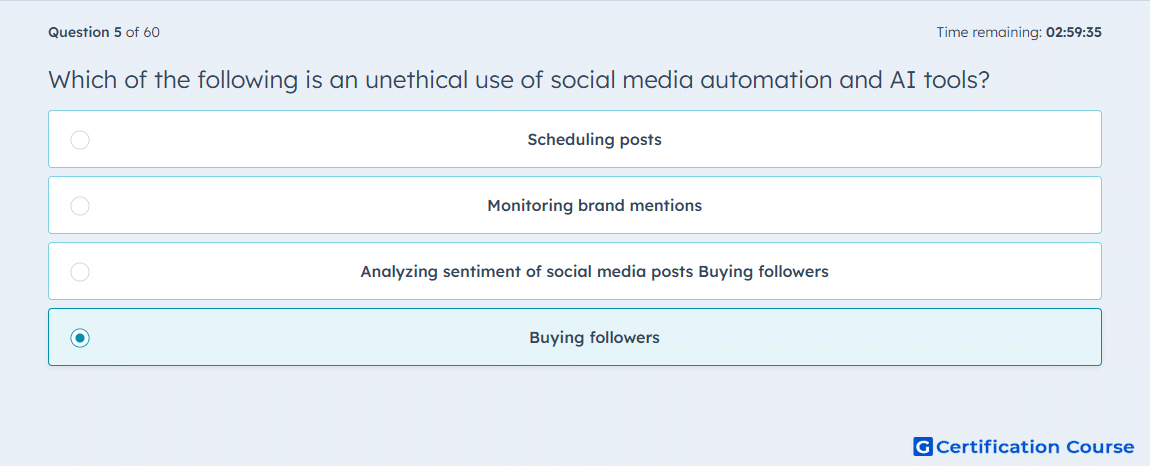Click the selected Buying followers radio button
This screenshot has height=466, width=1150.
pyautogui.click(x=80, y=338)
